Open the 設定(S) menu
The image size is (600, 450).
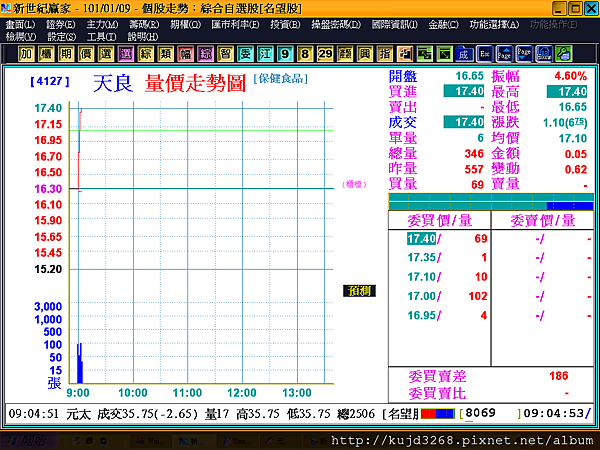tap(62, 37)
